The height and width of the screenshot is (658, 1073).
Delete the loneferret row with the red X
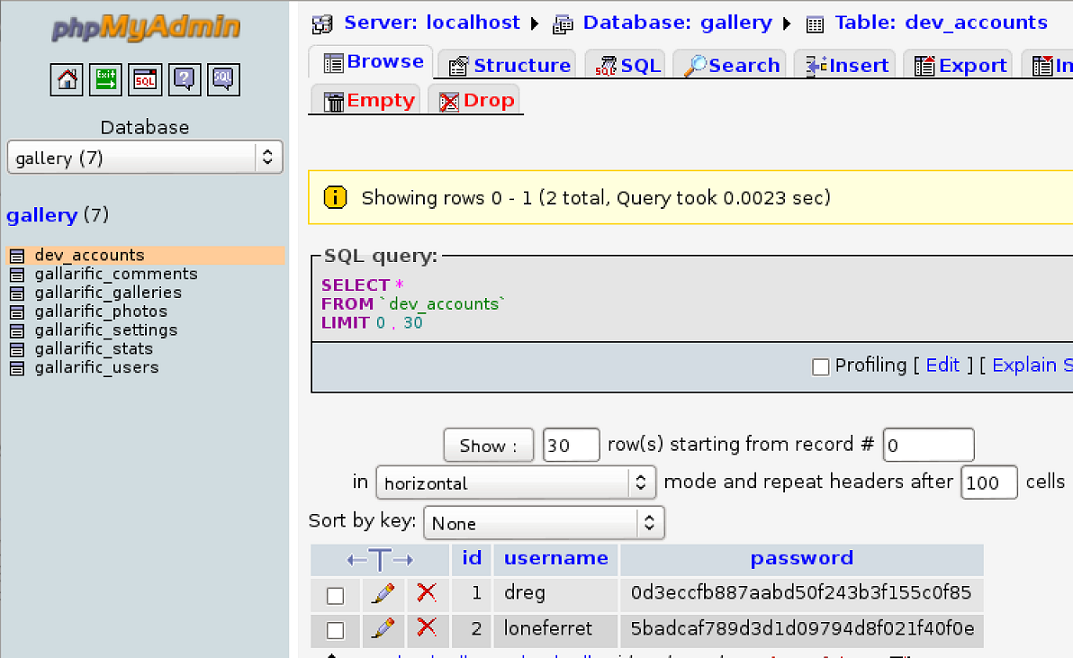point(427,627)
